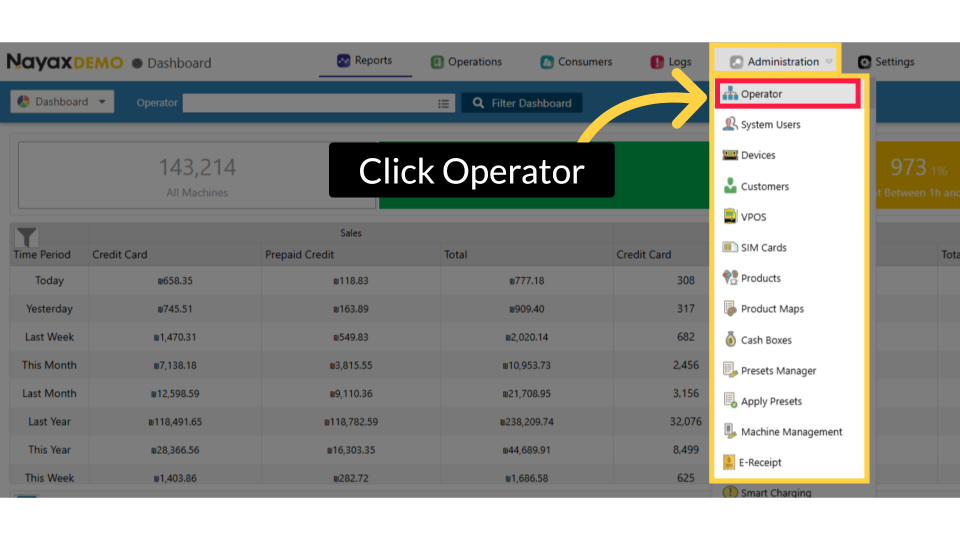This screenshot has height=540, width=960.
Task: Click the magnifier icon on Filter Dashboard
Action: point(478,103)
